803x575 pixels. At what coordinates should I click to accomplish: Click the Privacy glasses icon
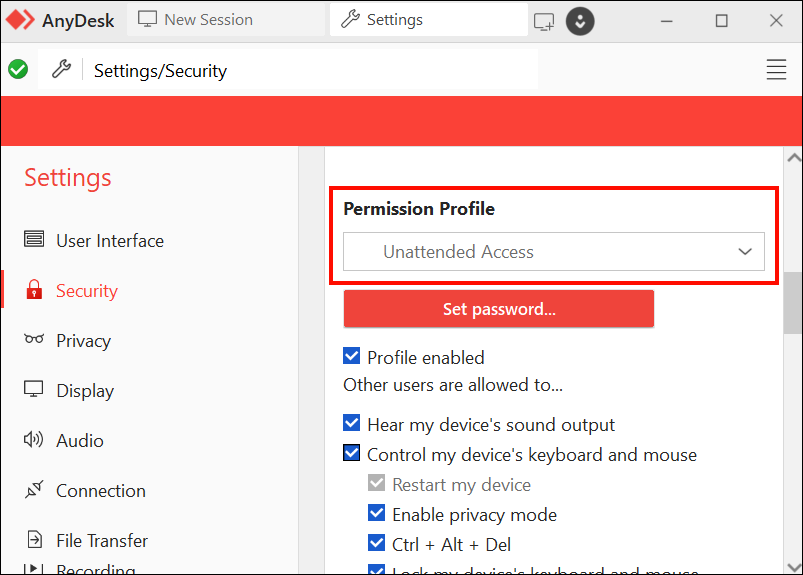click(34, 340)
